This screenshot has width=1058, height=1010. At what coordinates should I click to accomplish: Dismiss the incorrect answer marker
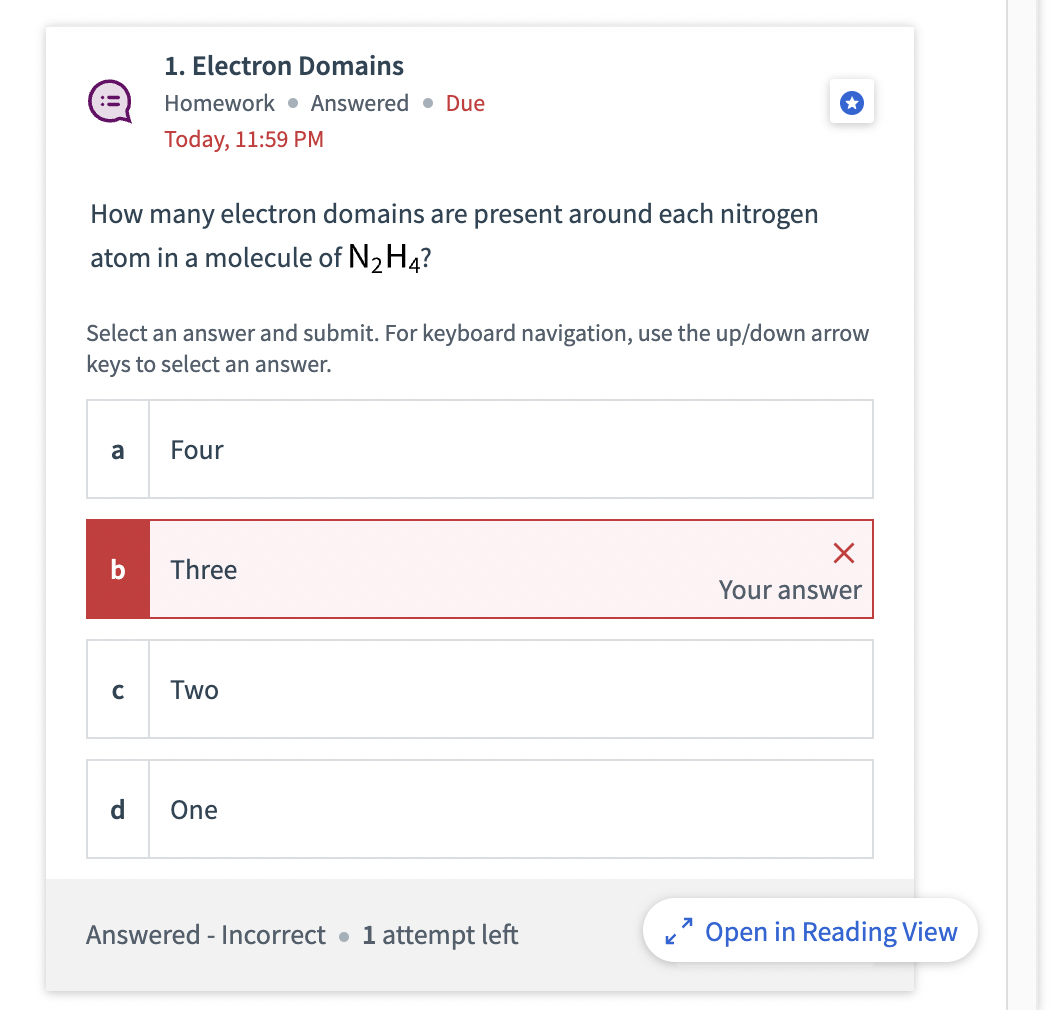click(843, 553)
